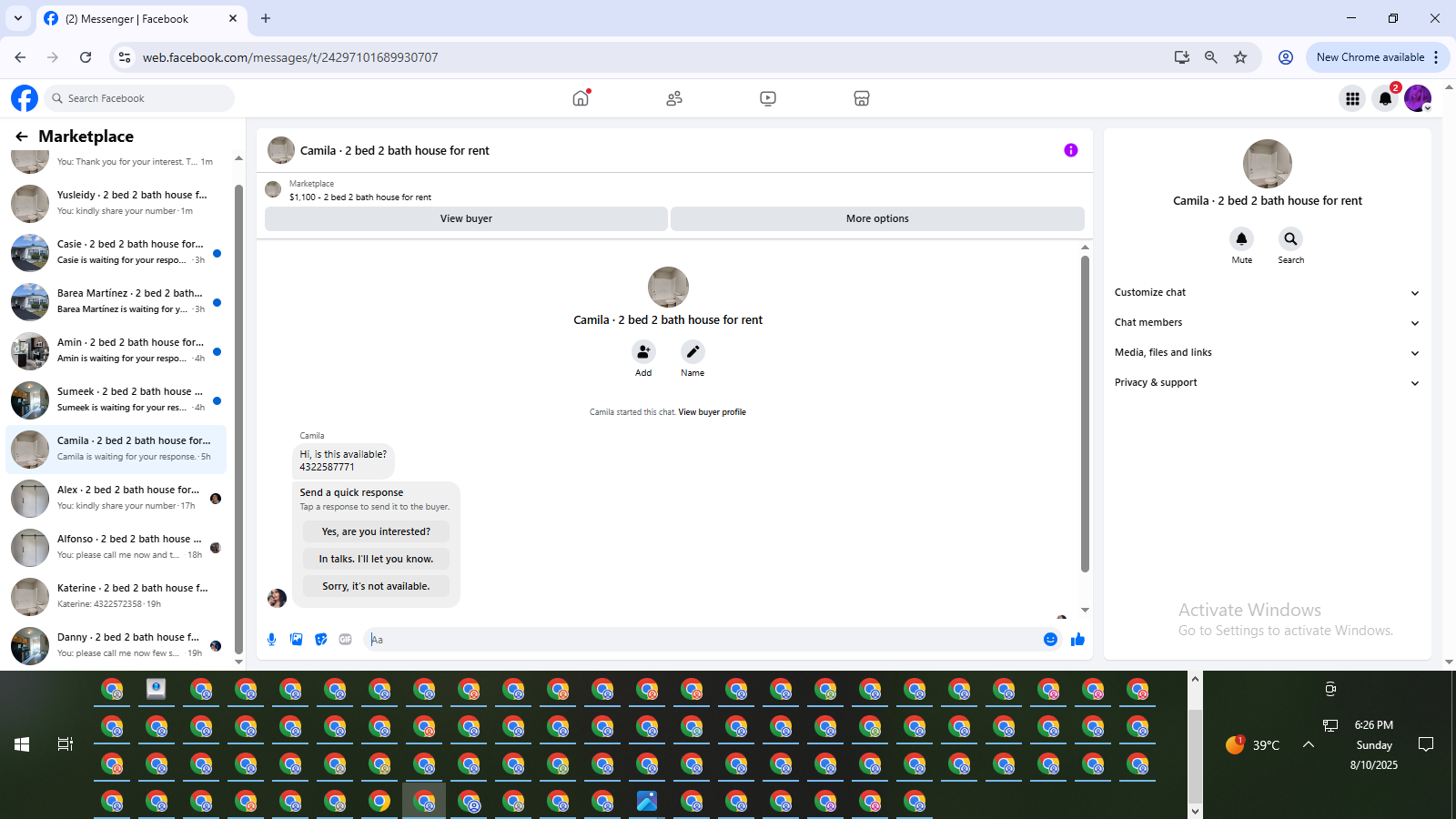Image resolution: width=1456 pixels, height=819 pixels.
Task: Open Alfonso conversation
Action: (x=116, y=547)
